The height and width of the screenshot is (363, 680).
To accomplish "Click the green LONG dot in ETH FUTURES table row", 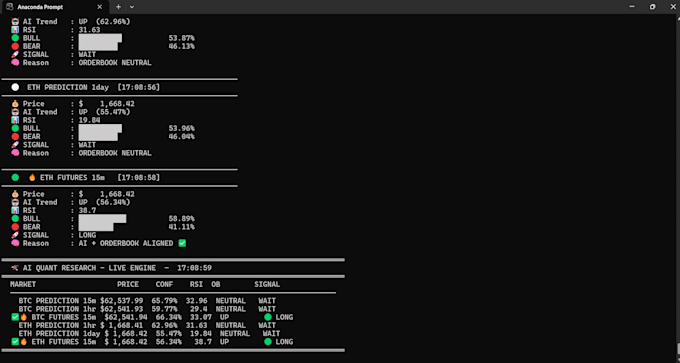I will click(x=268, y=342).
